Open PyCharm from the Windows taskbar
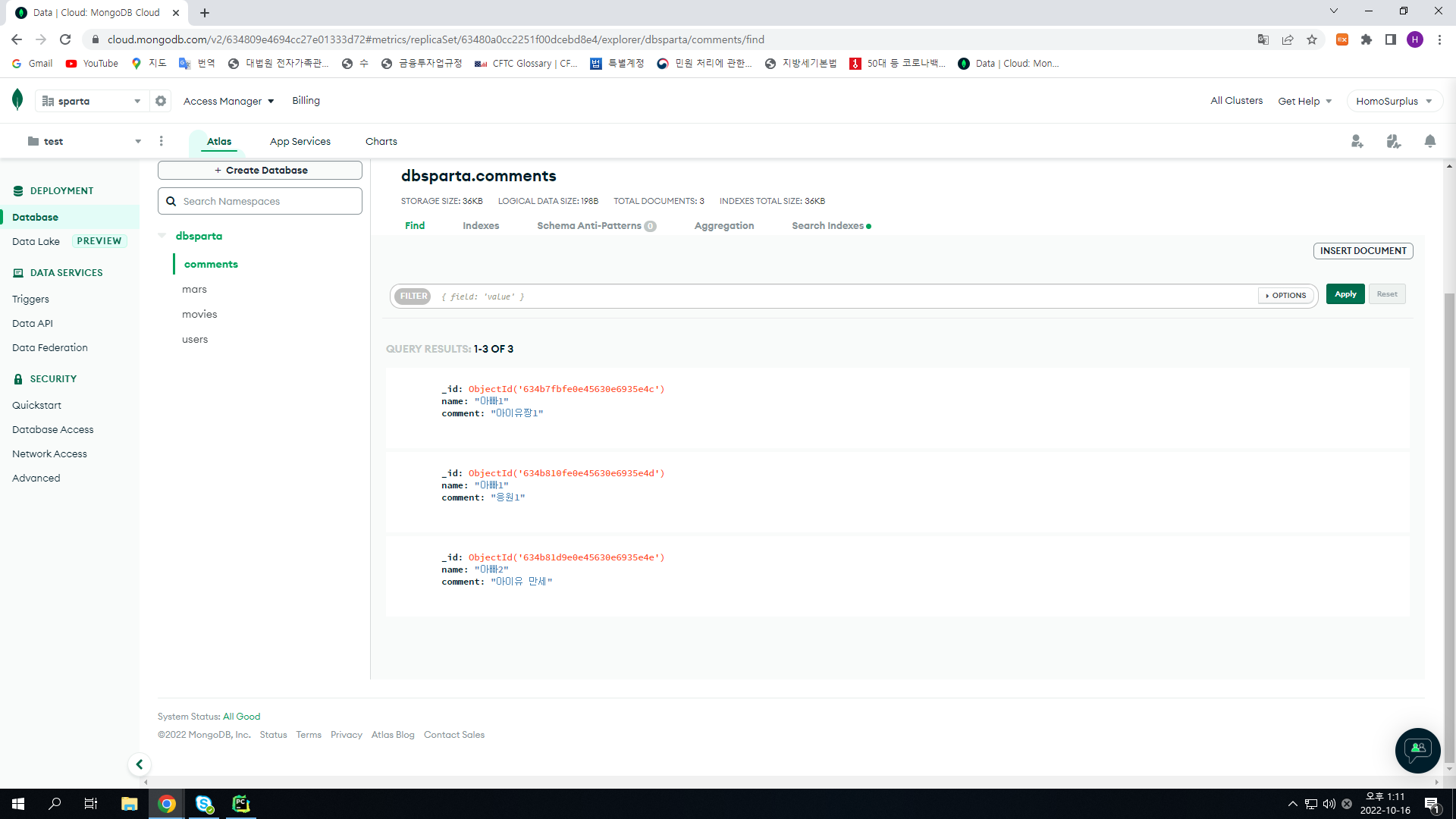 coord(241,804)
